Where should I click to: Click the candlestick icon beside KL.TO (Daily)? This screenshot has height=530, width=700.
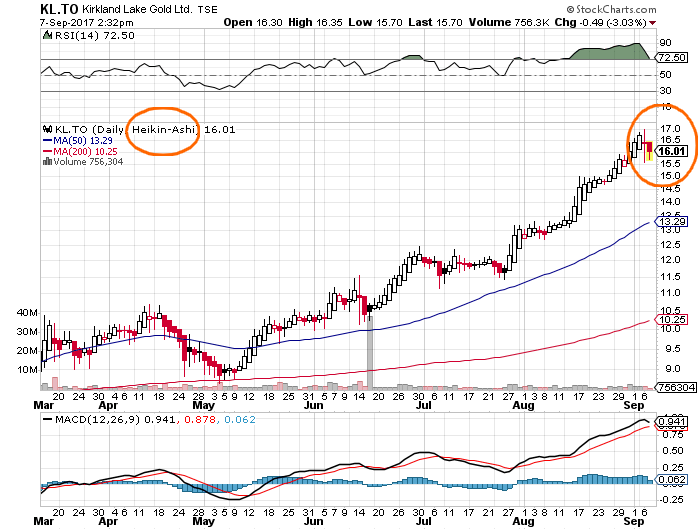(x=47, y=129)
